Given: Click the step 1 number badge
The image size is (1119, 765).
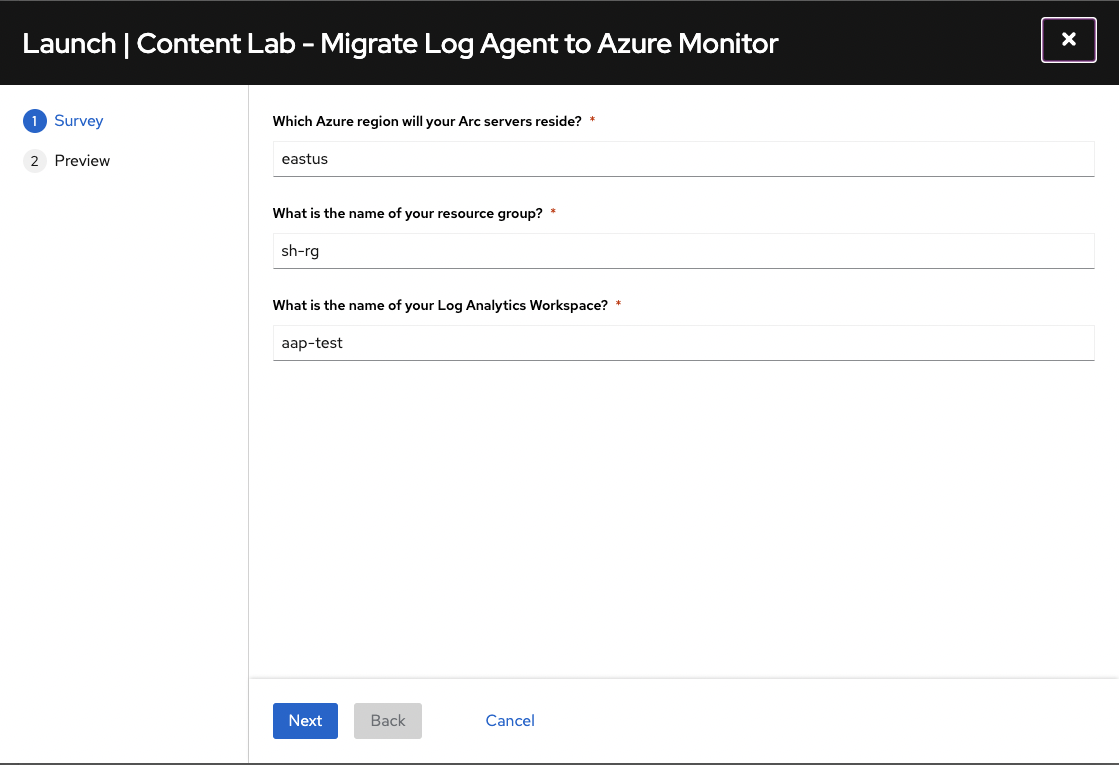Looking at the screenshot, I should (34, 121).
